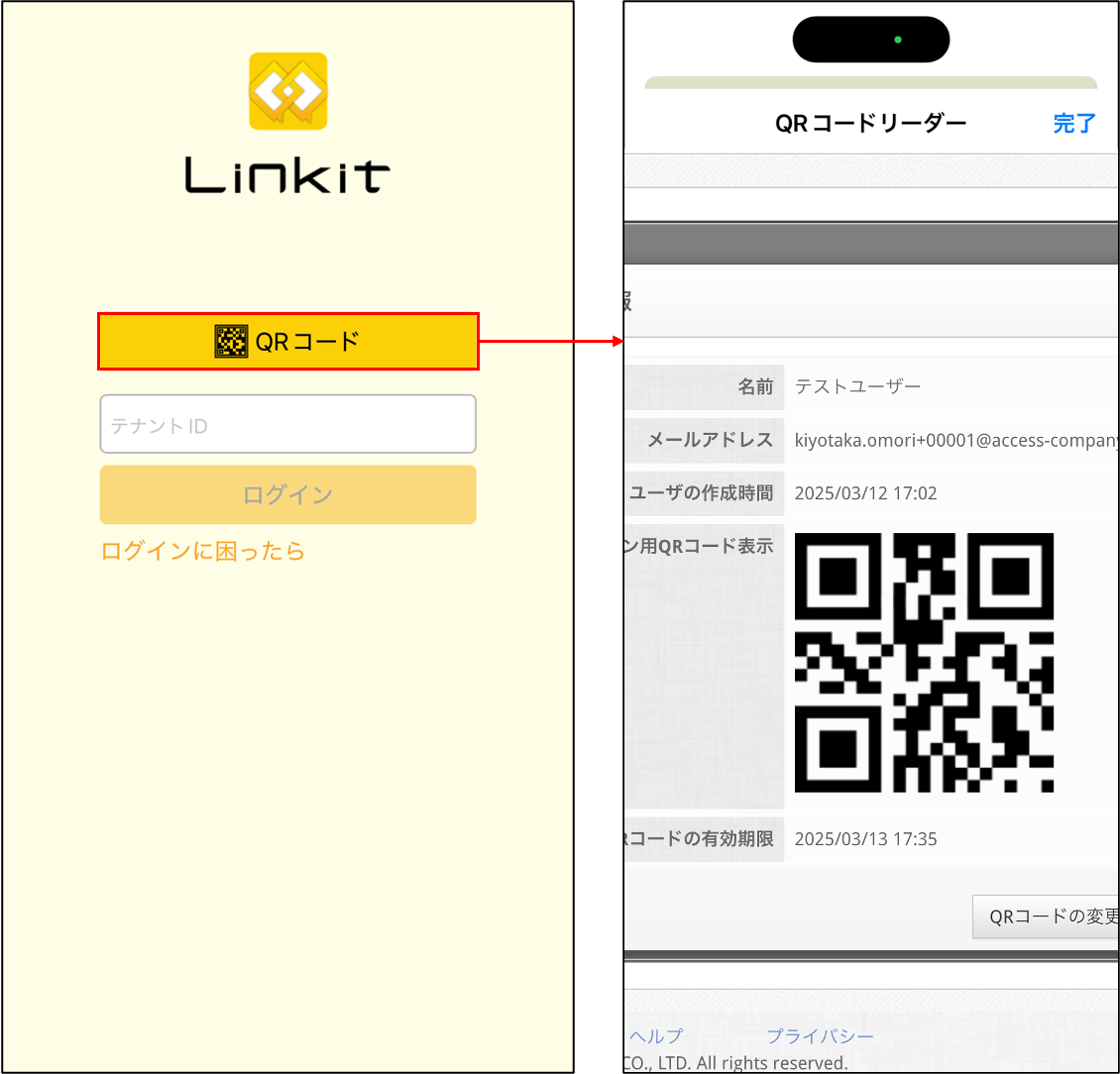The height and width of the screenshot is (1074, 1120).
Task: Click the small QR icon inside QRコード button
Action: pos(231,342)
